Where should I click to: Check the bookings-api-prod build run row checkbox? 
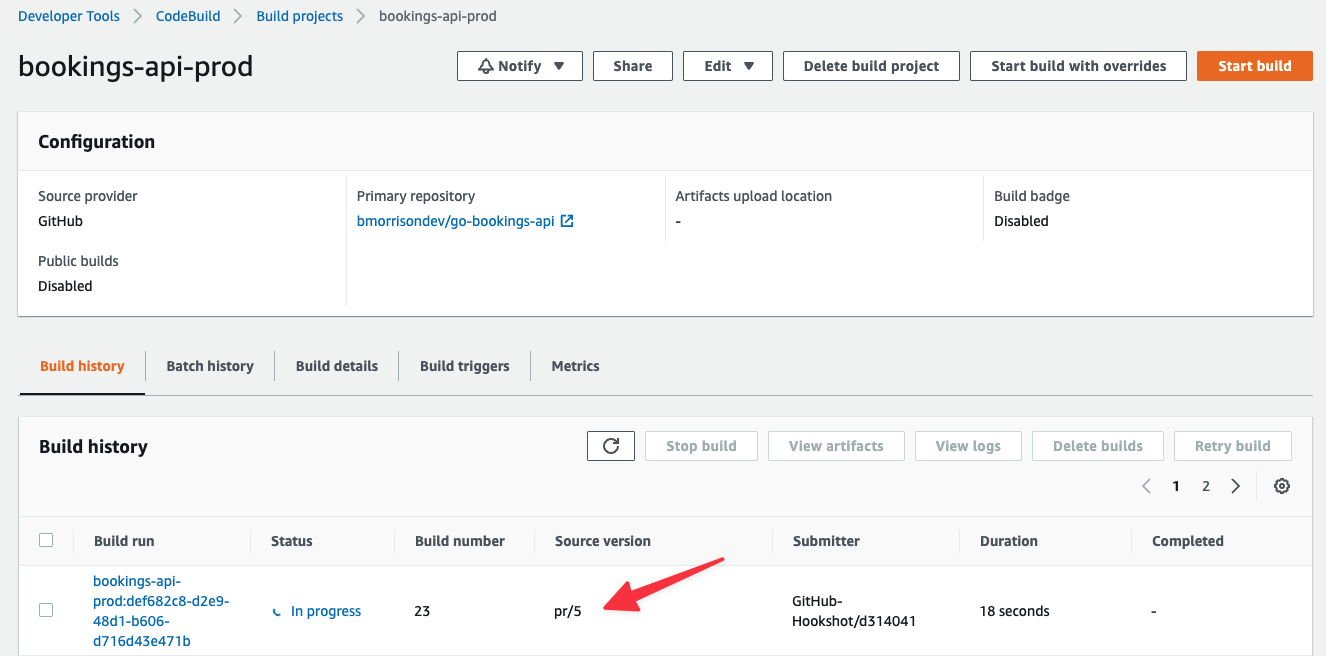[46, 610]
